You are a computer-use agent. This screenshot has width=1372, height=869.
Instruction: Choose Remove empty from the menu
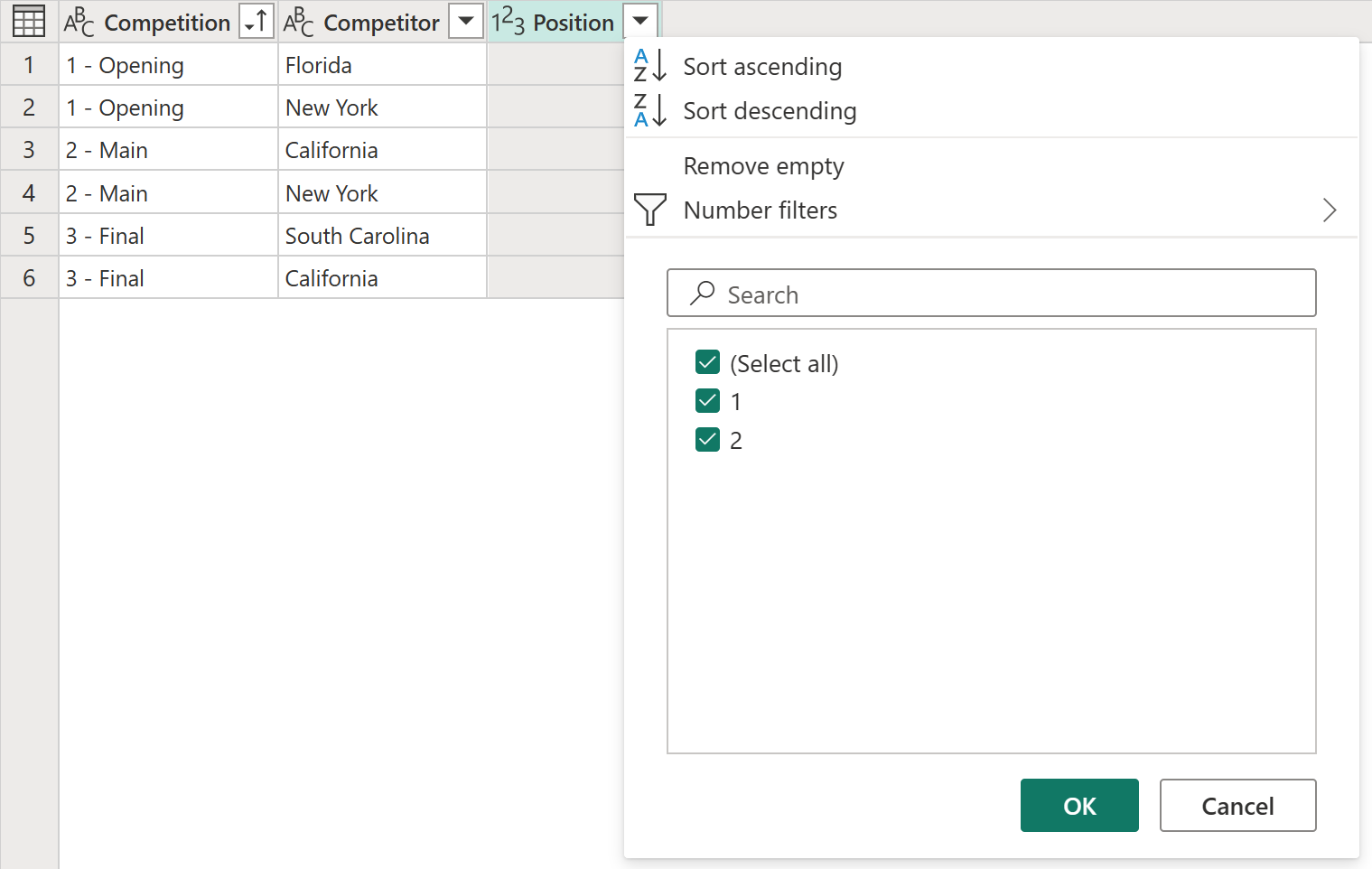tap(763, 166)
